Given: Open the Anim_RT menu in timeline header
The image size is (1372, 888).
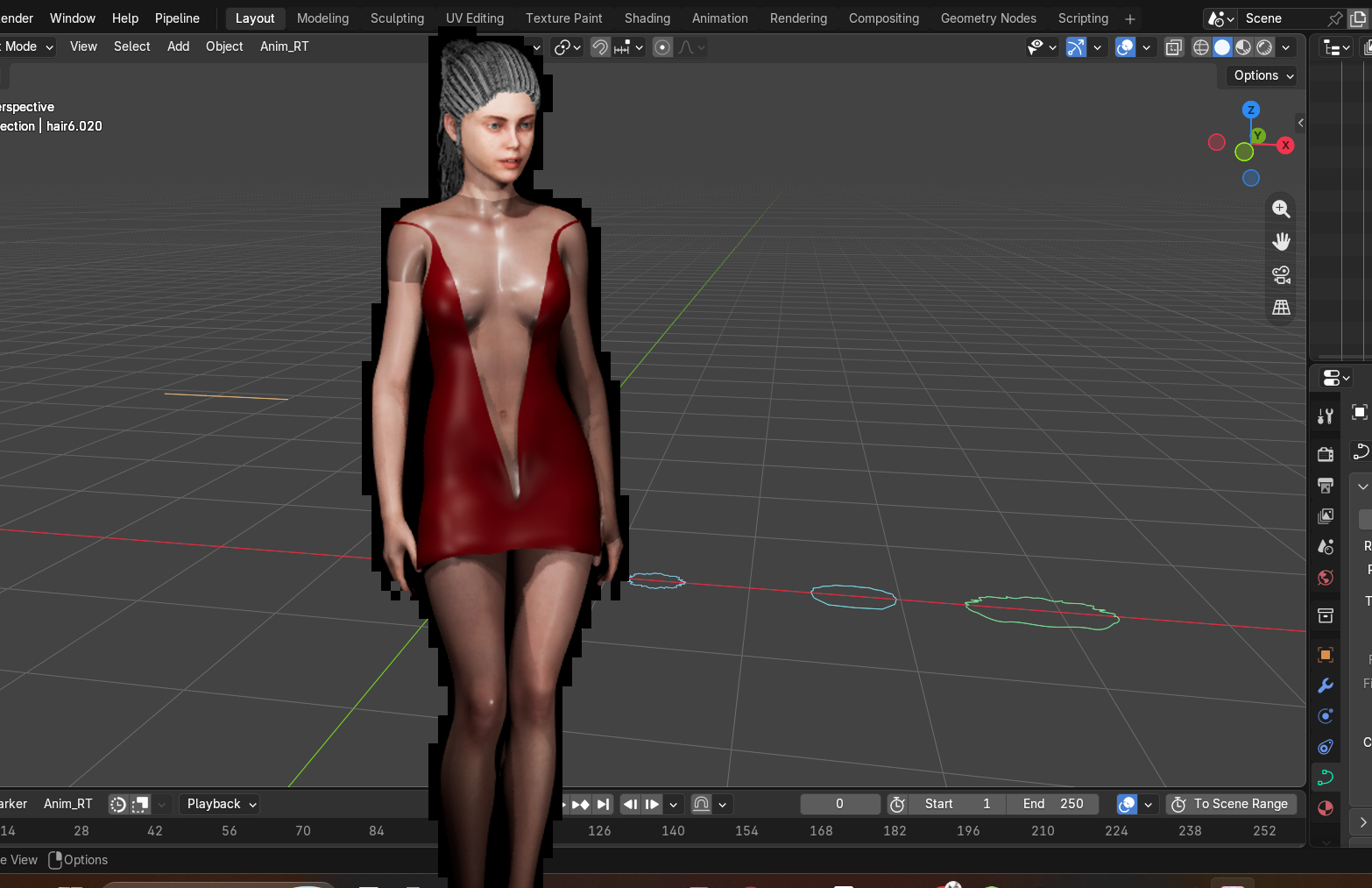Looking at the screenshot, I should 68,804.
